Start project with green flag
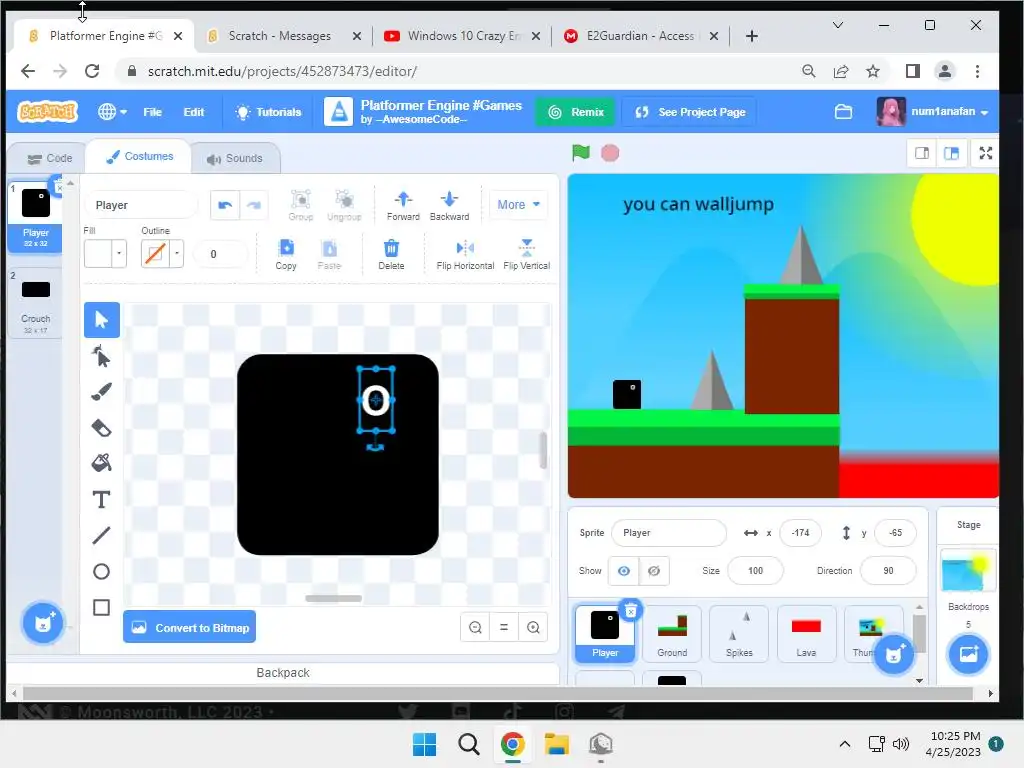The height and width of the screenshot is (768, 1024). (x=581, y=153)
